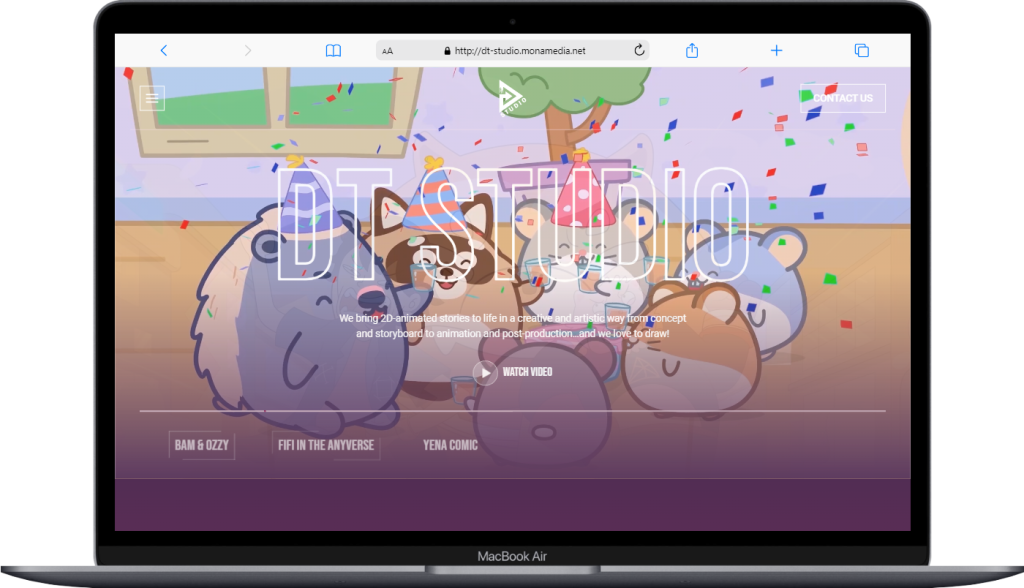Screen dimensions: 1024x588
Task: Click the Contact Us button
Action: coord(842,98)
